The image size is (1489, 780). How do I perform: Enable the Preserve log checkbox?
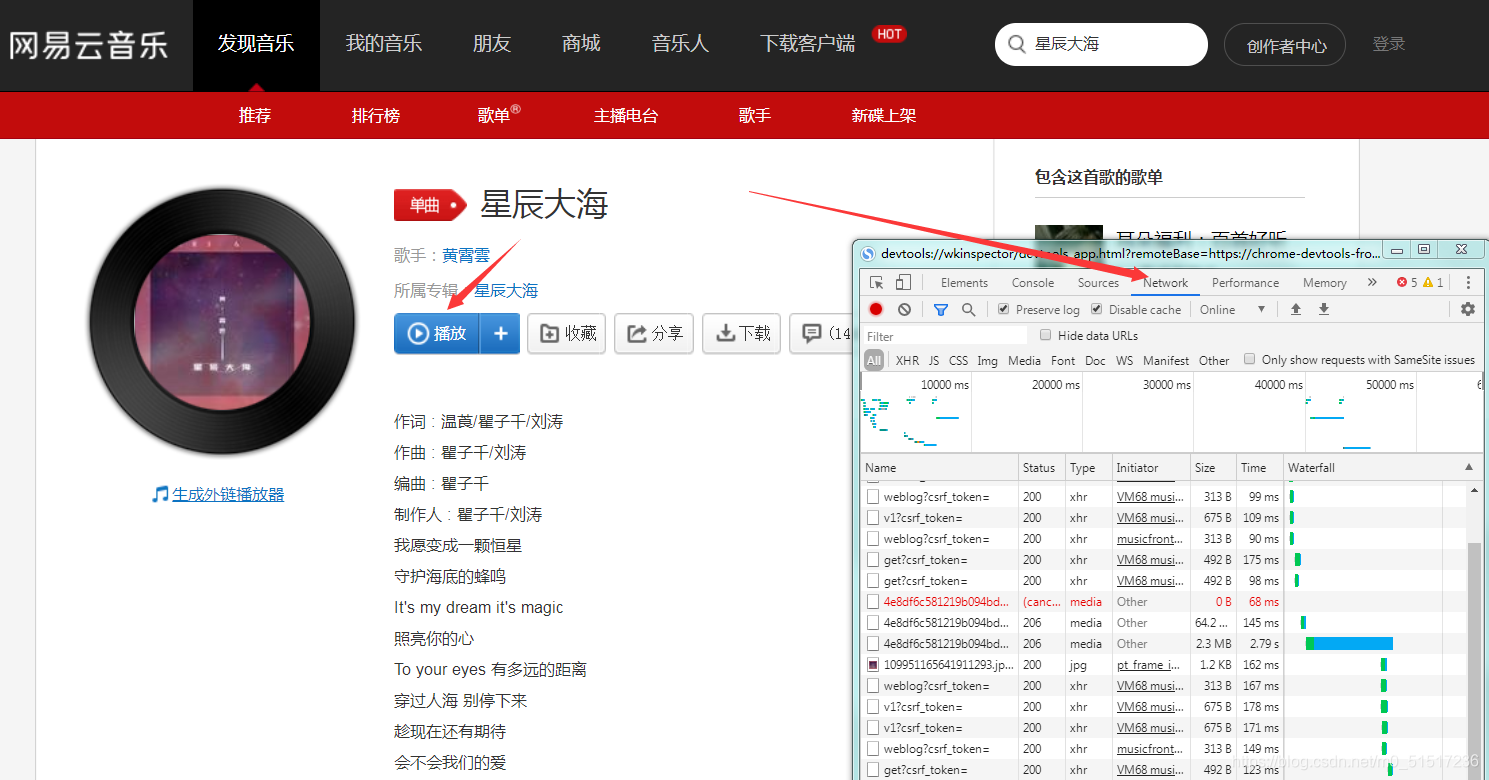pyautogui.click(x=1004, y=309)
